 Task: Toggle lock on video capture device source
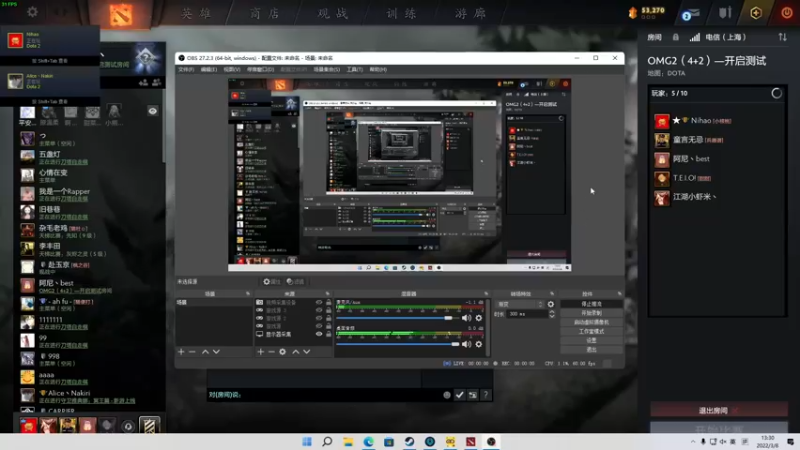click(329, 303)
